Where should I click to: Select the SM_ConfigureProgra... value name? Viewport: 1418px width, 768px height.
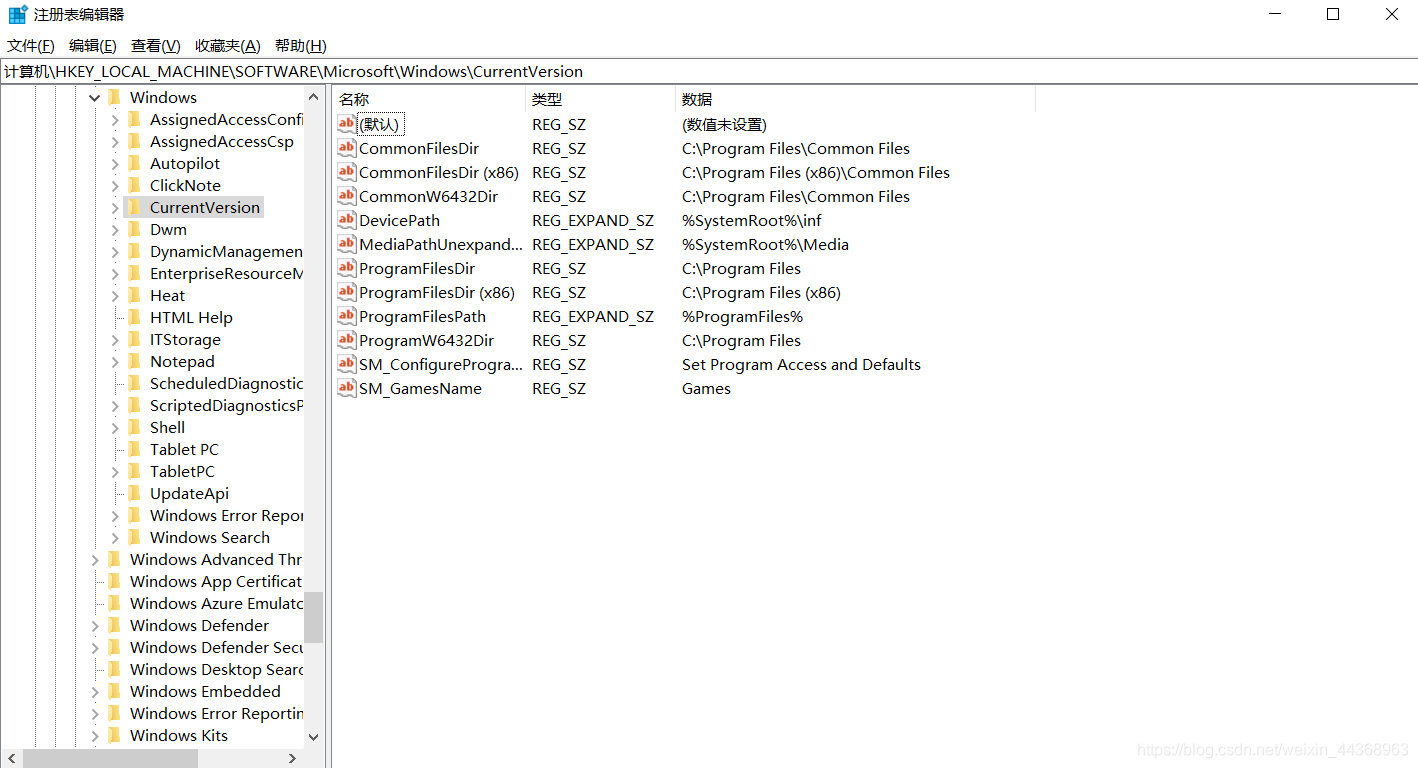(x=440, y=364)
